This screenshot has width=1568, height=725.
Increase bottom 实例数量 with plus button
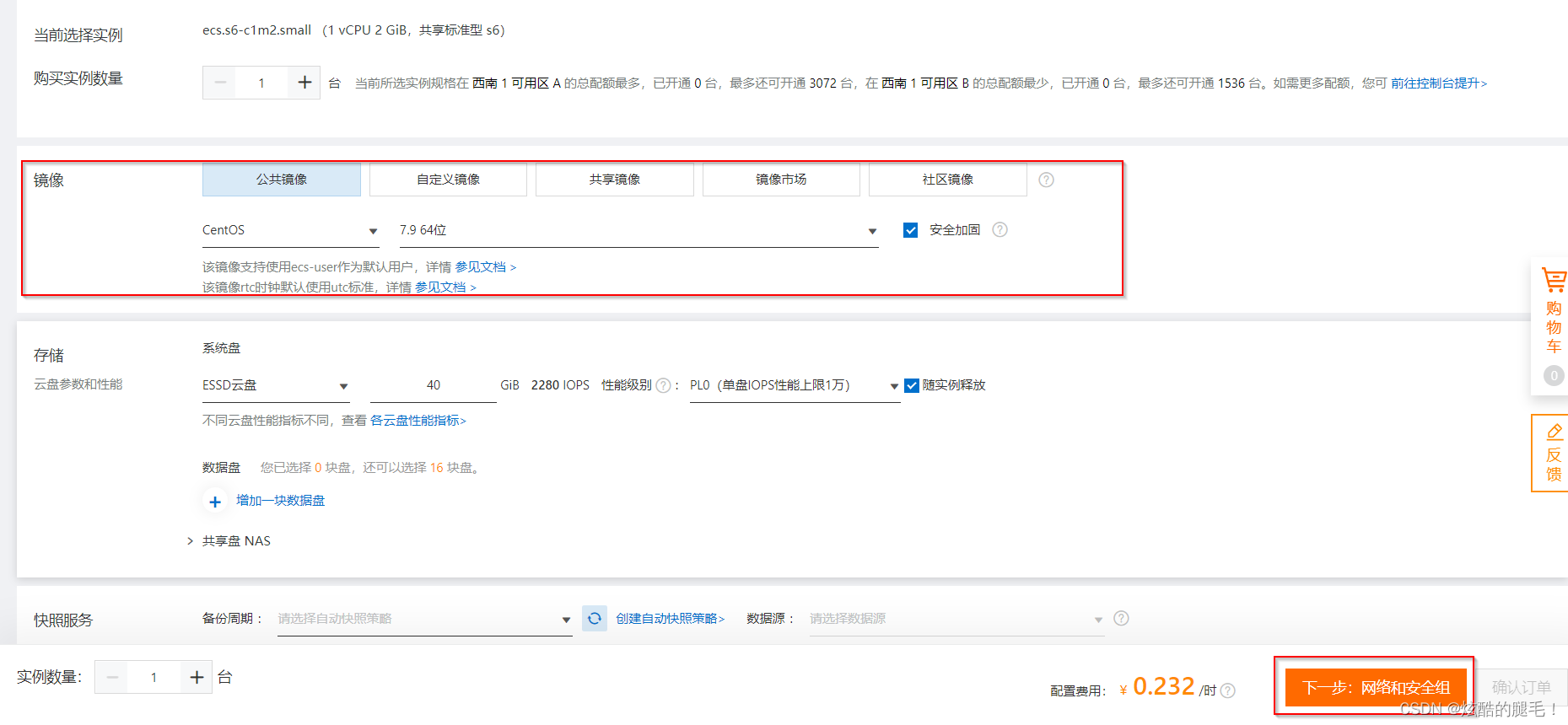(197, 677)
